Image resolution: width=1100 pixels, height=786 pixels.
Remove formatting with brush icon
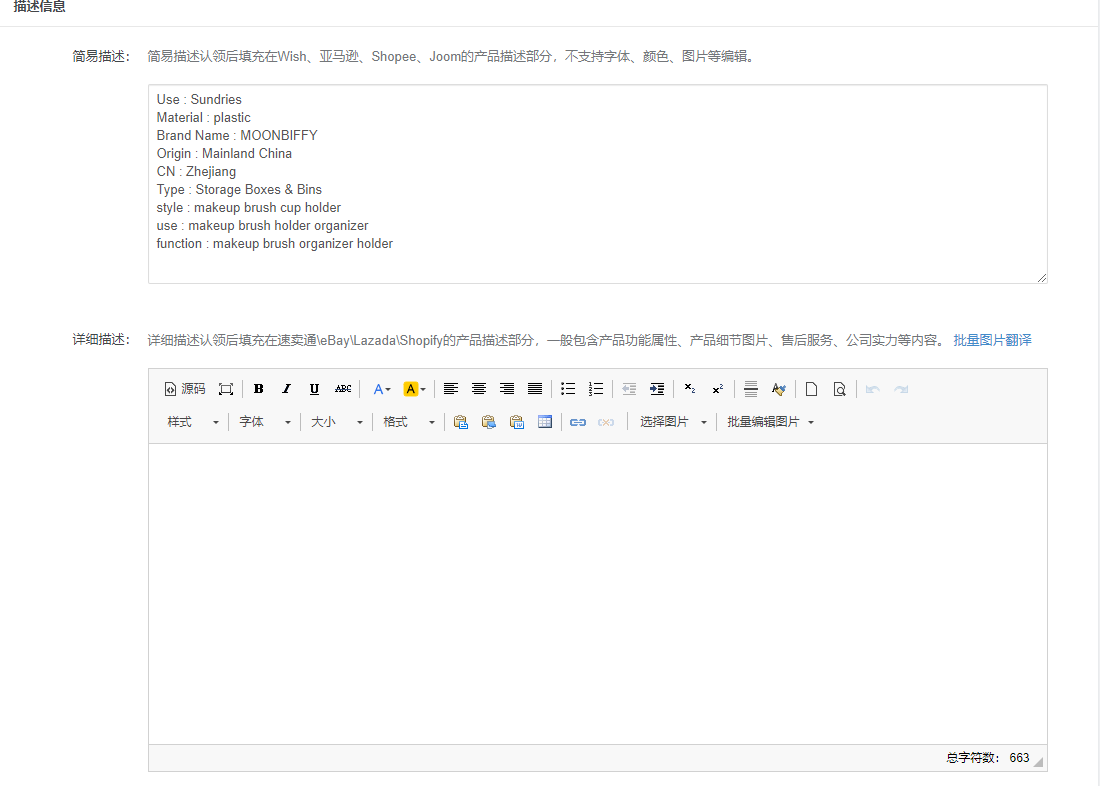[x=779, y=389]
